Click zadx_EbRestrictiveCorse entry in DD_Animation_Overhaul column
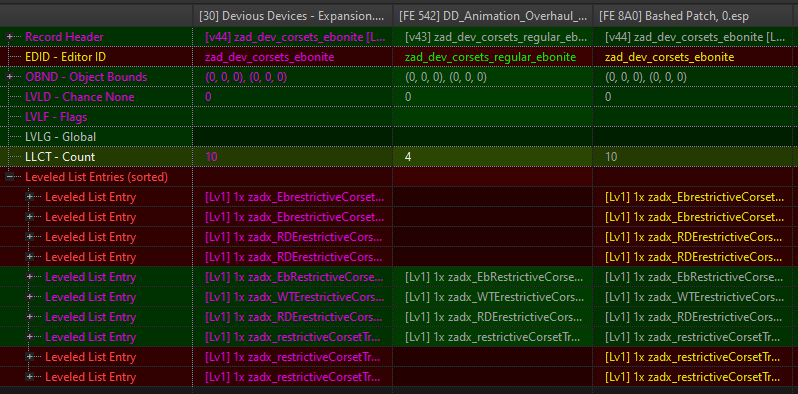This screenshot has width=798, height=394. pyautogui.click(x=494, y=277)
